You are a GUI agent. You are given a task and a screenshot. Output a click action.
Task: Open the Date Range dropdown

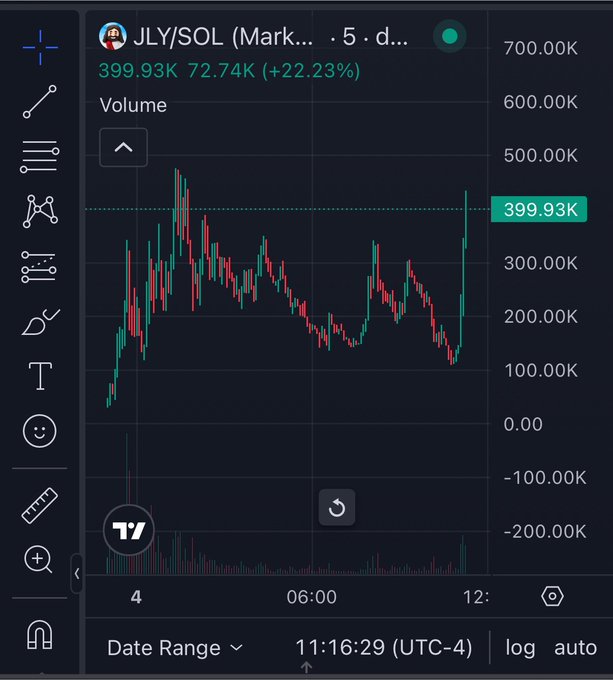[175, 648]
